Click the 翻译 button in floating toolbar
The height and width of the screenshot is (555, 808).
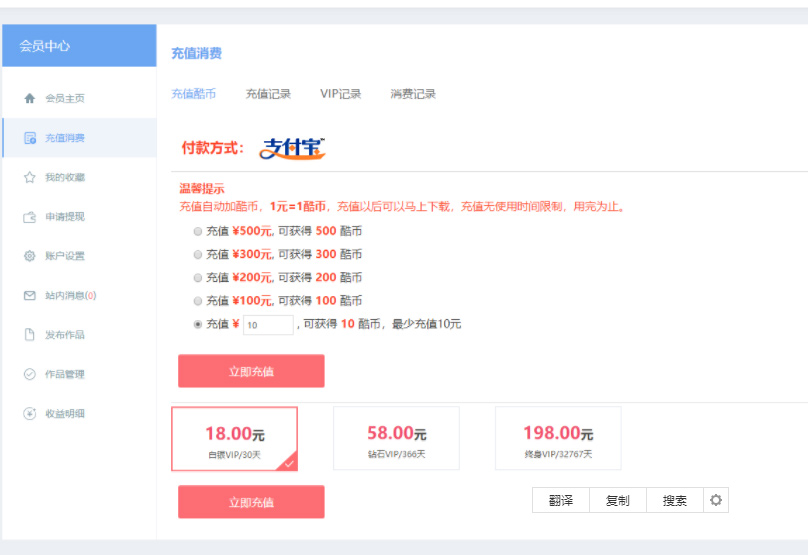point(561,501)
